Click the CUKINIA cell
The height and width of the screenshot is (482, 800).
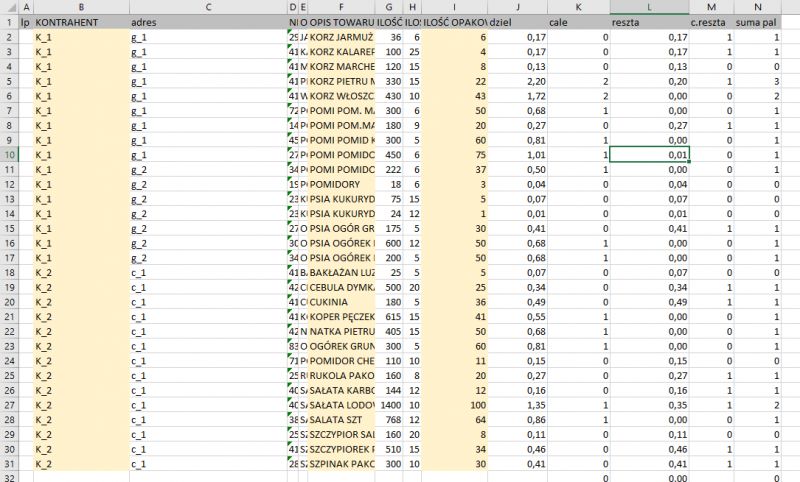tap(341, 302)
